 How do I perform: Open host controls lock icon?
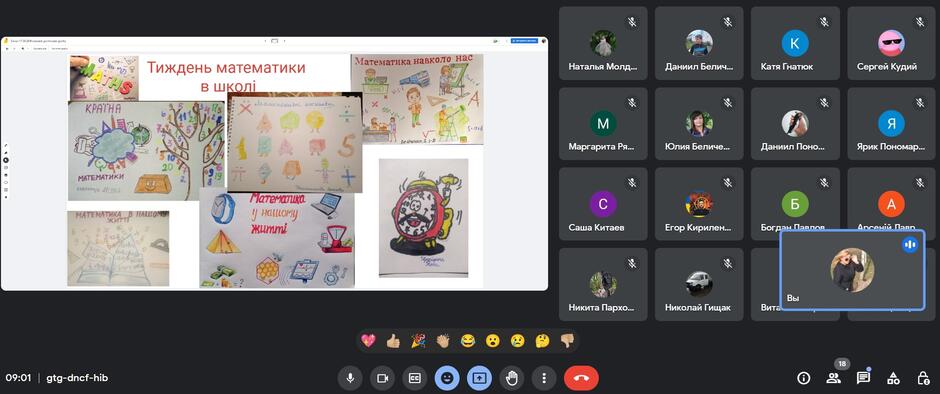pyautogui.click(x=923, y=378)
